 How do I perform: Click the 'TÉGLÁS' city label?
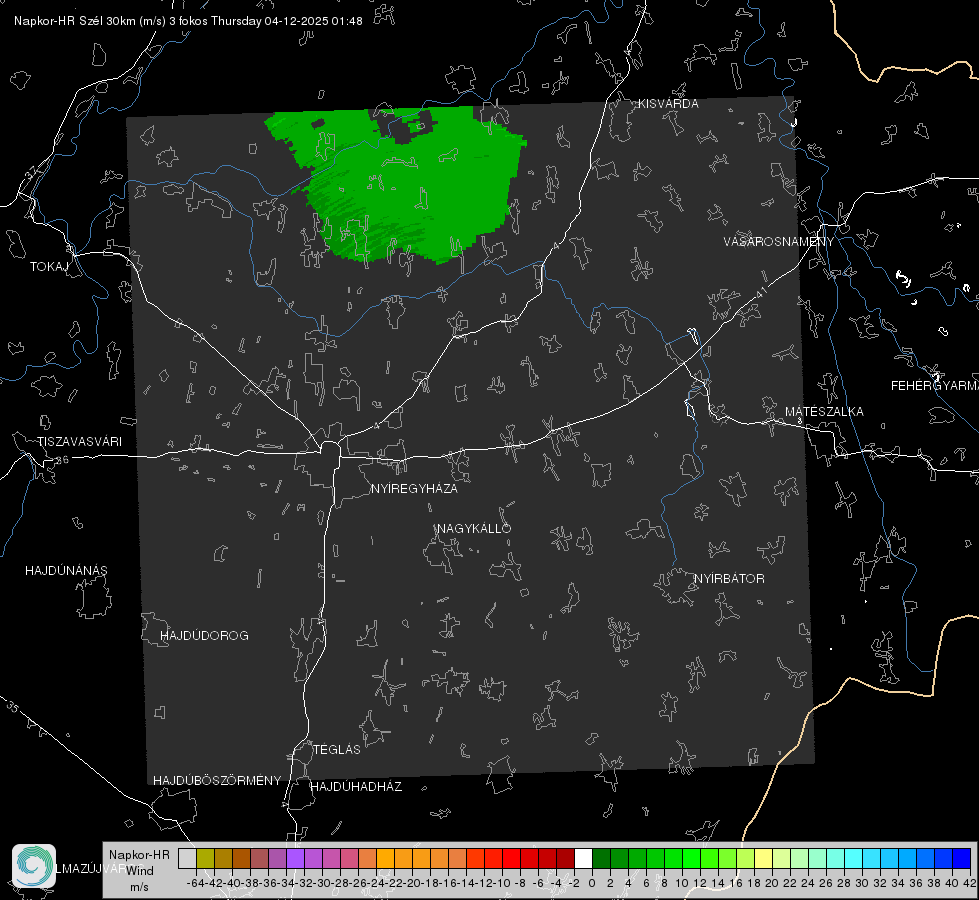pos(337,749)
